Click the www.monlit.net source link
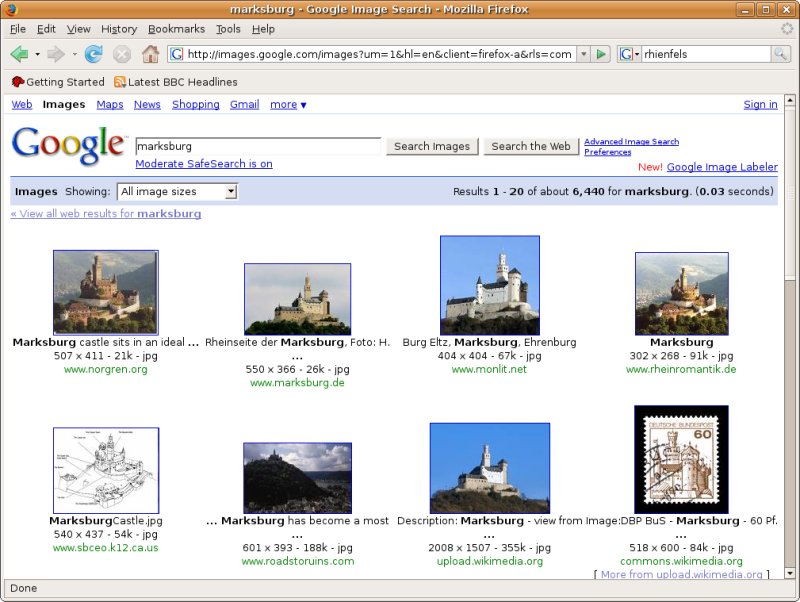 tap(489, 369)
